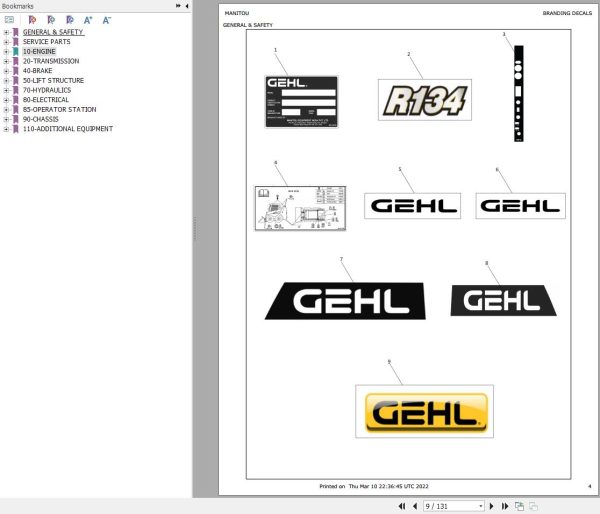The height and width of the screenshot is (514, 600).
Task: Click the Printed on timestamp footer text
Action: (374, 486)
